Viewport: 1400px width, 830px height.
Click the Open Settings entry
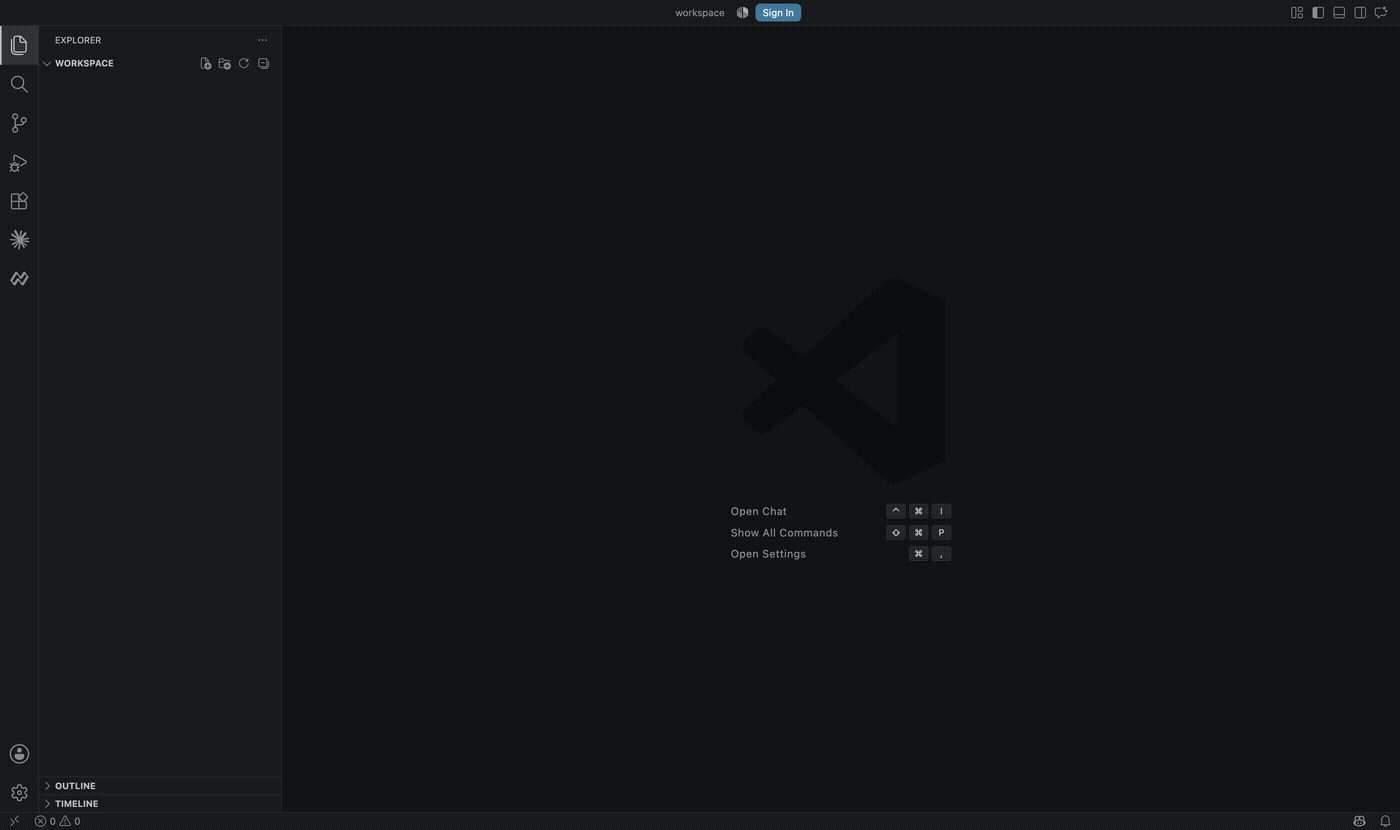coord(768,554)
